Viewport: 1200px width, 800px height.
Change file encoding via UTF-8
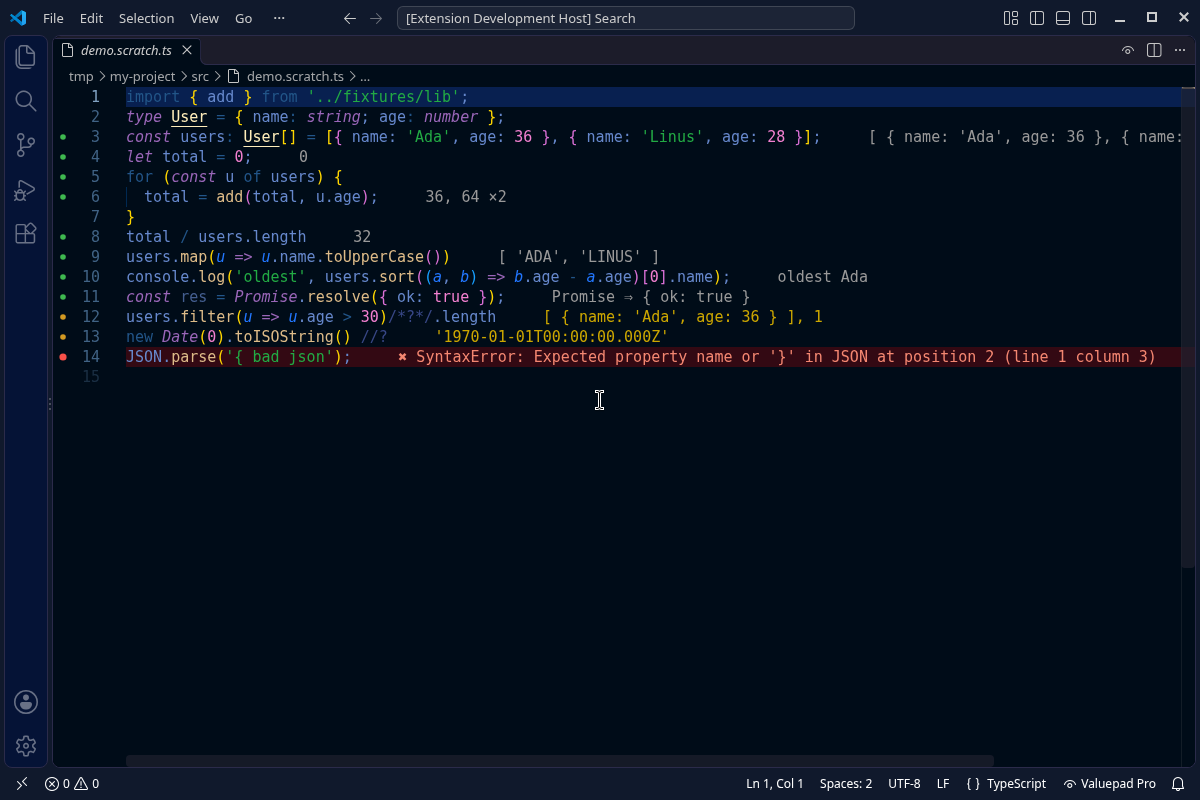pyautogui.click(x=904, y=784)
